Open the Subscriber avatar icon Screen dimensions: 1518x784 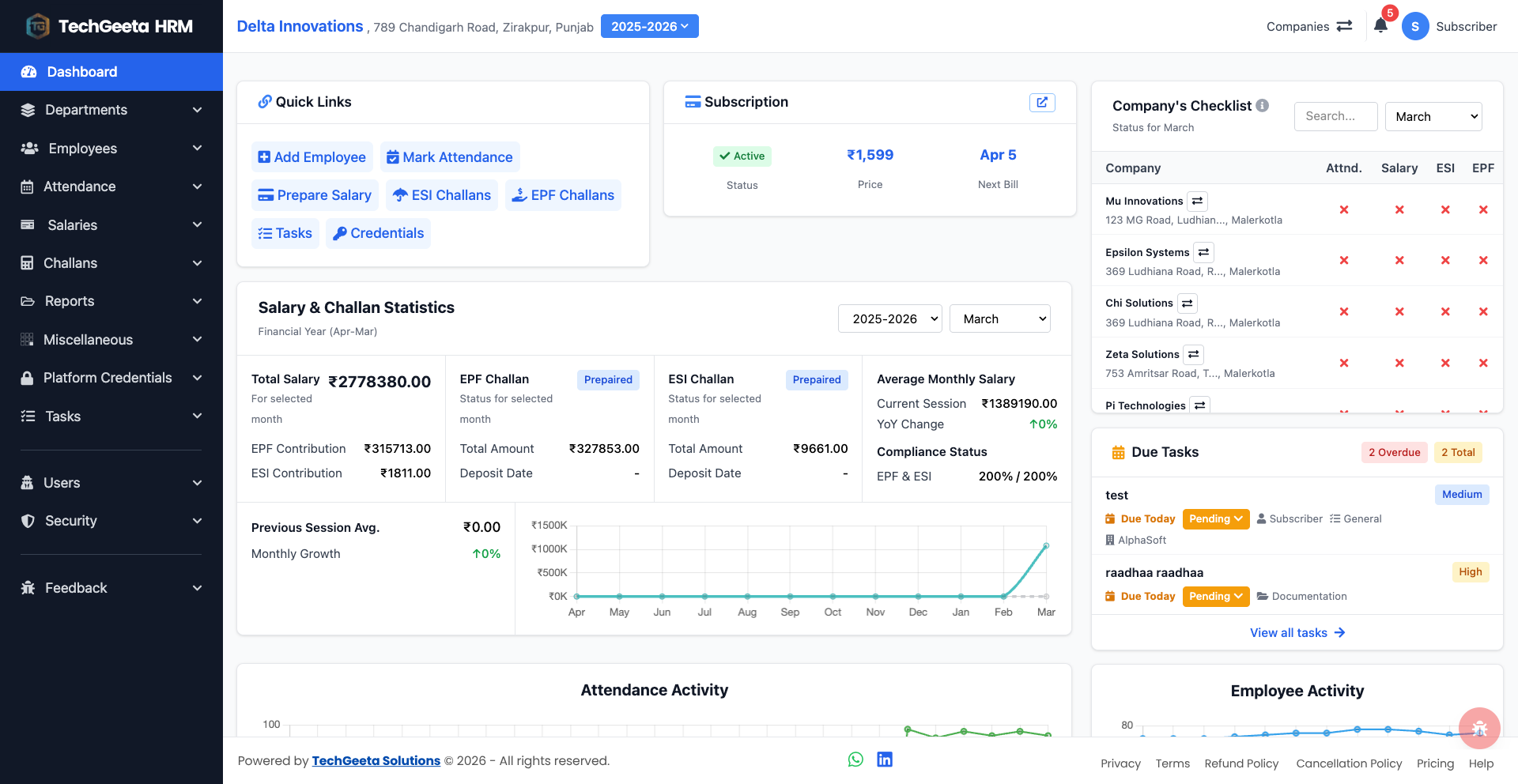tap(1414, 26)
